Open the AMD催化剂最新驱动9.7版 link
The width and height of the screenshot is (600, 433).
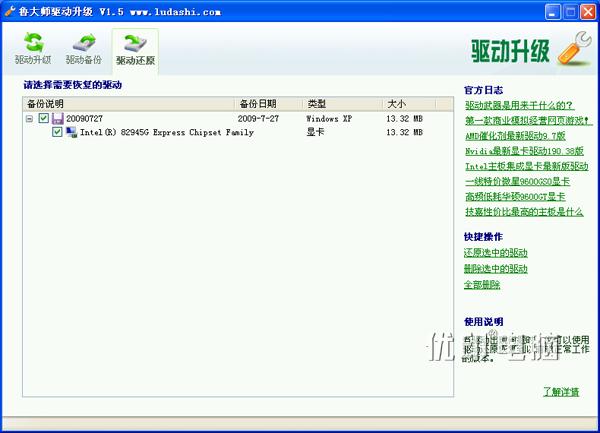coord(515,136)
